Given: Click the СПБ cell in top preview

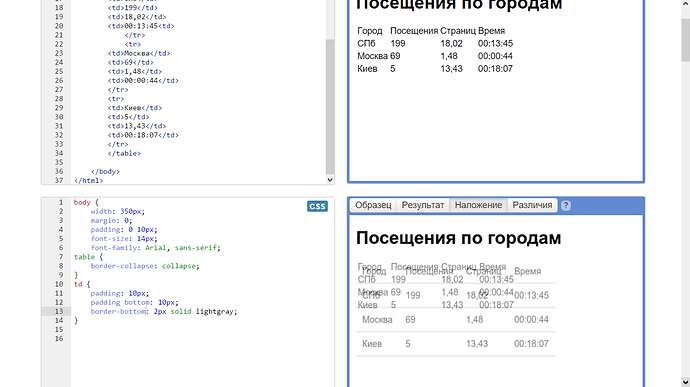Looking at the screenshot, I should 366,44.
